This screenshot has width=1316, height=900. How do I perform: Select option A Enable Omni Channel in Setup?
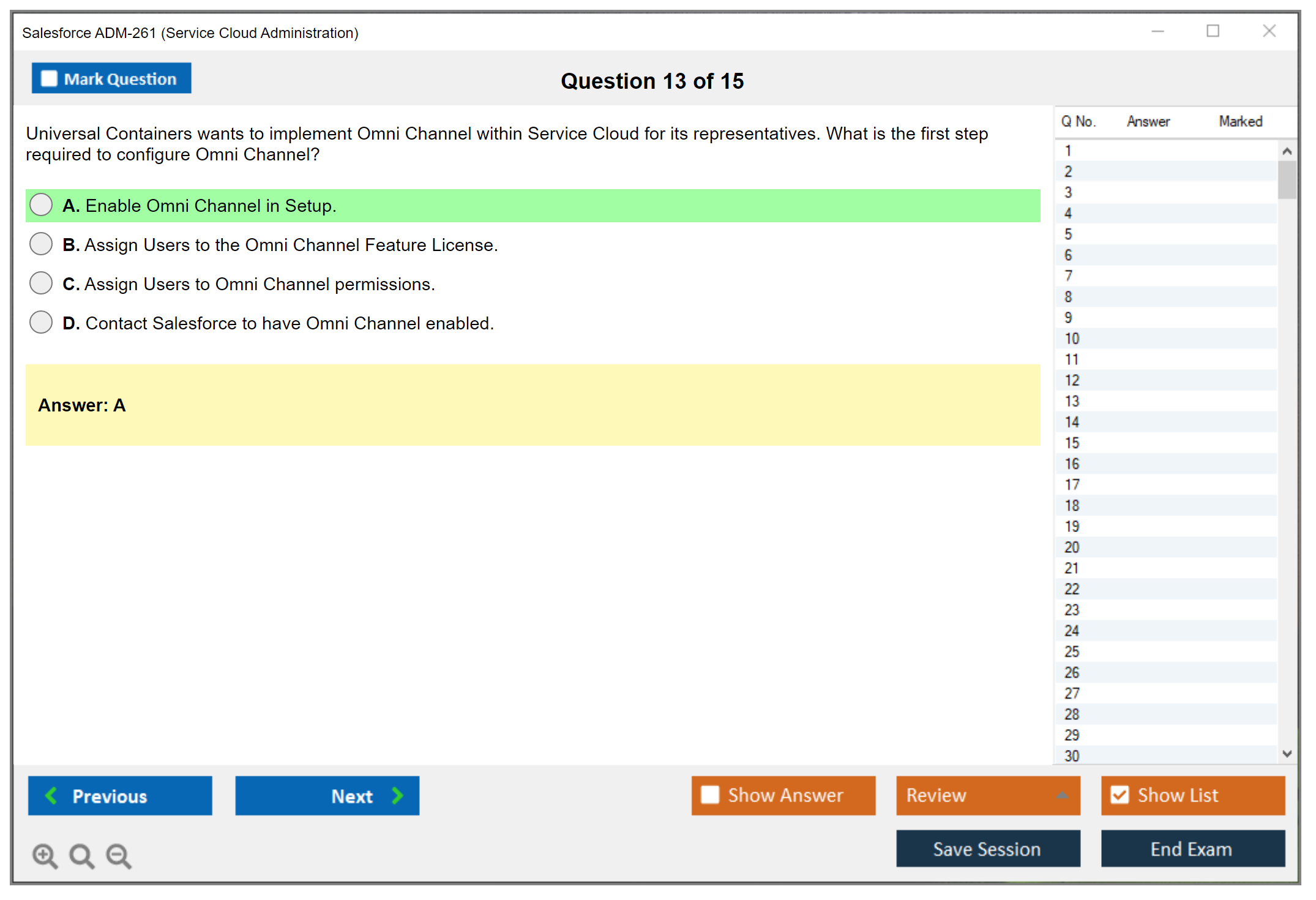(41, 205)
